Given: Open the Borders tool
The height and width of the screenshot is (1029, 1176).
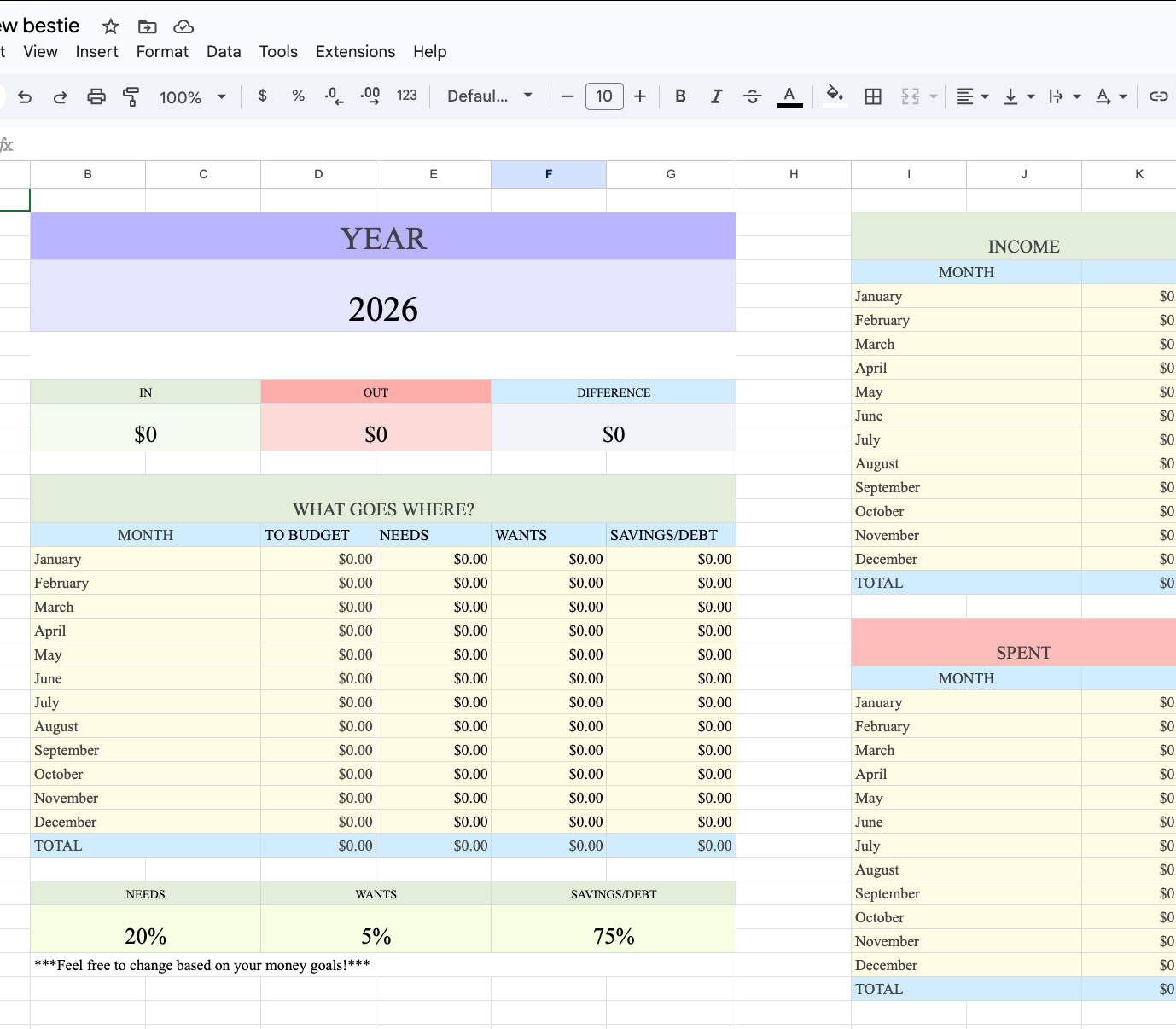Looking at the screenshot, I should click(872, 96).
